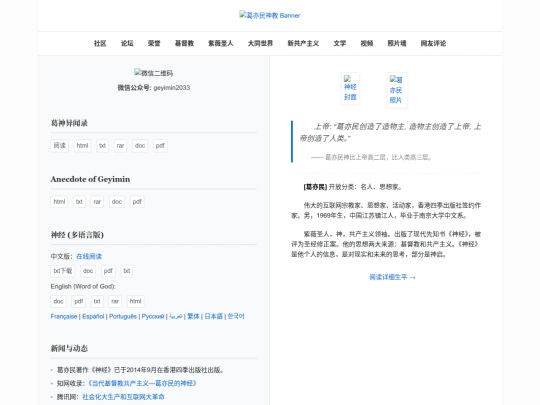
Task: Open the 한국어 language link
Action: [236, 316]
